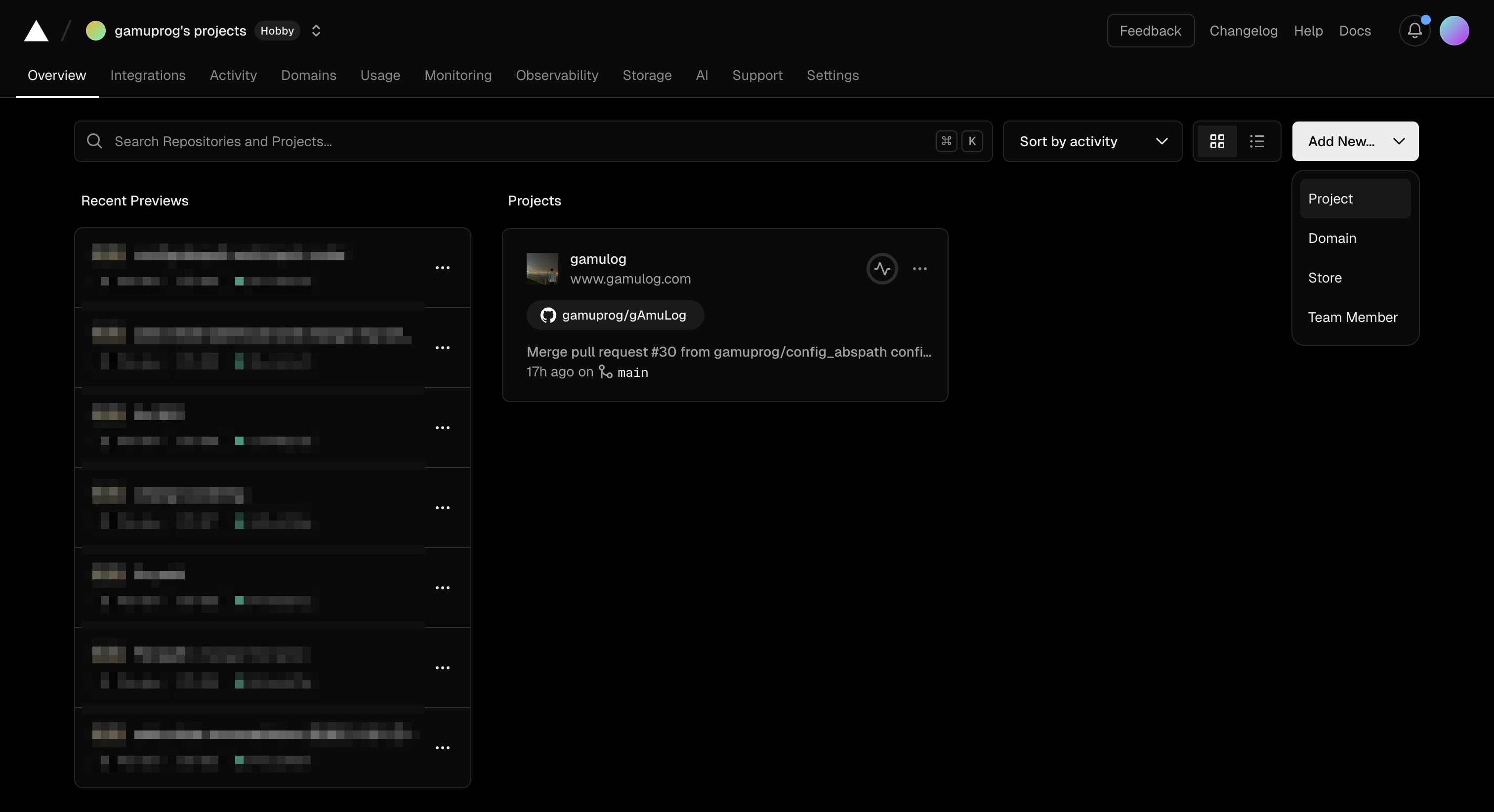Open the Changelog link
This screenshot has width=1494, height=812.
pyautogui.click(x=1244, y=31)
